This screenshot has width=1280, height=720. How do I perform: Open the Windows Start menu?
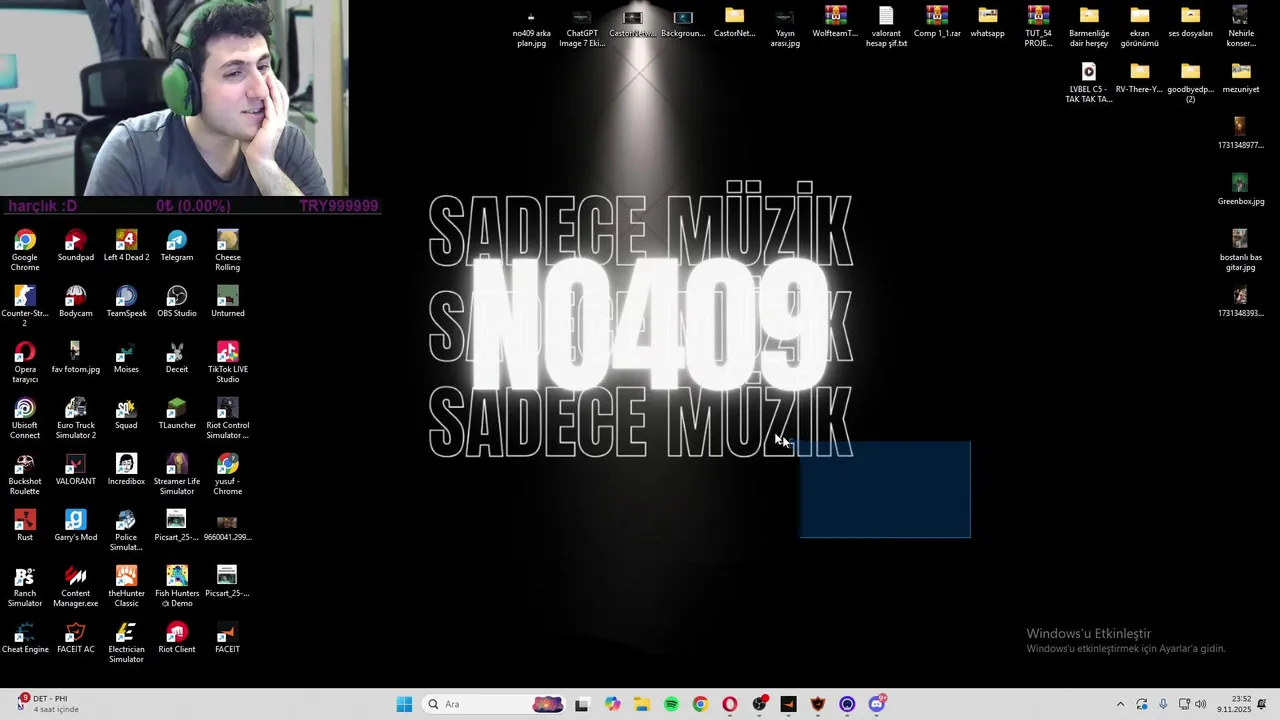404,704
